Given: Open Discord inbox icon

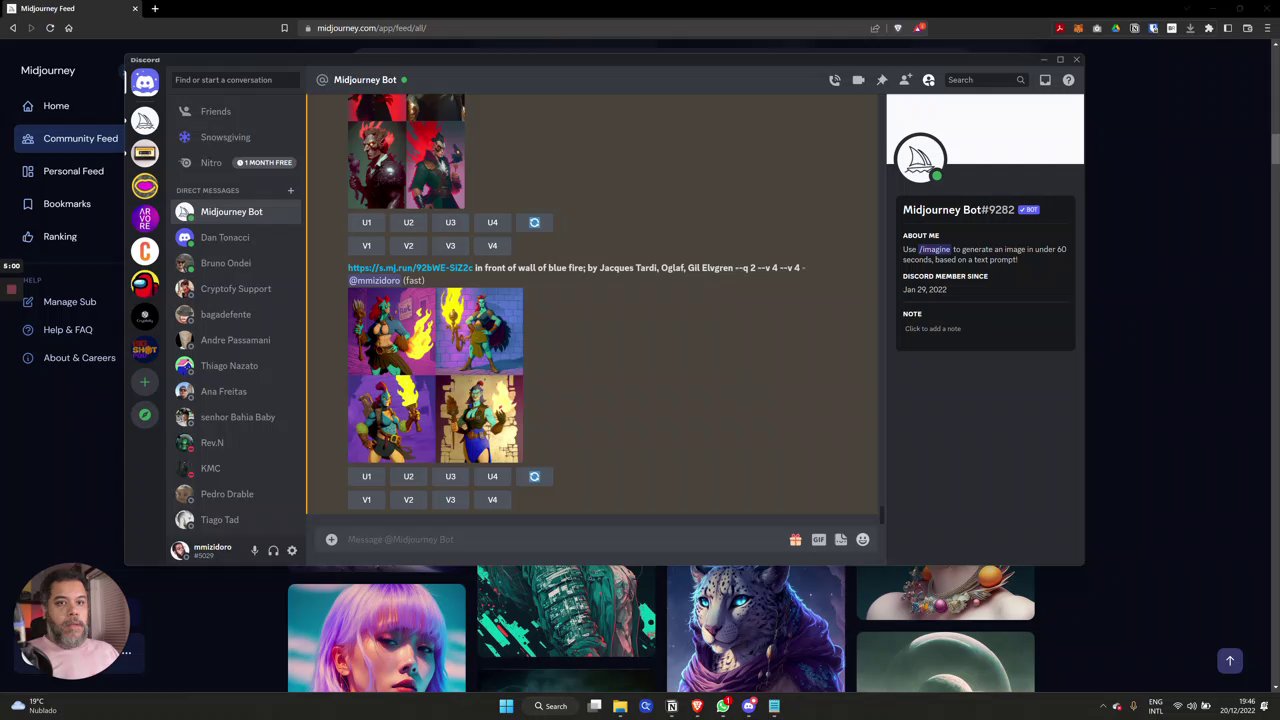Looking at the screenshot, I should 1045,80.
